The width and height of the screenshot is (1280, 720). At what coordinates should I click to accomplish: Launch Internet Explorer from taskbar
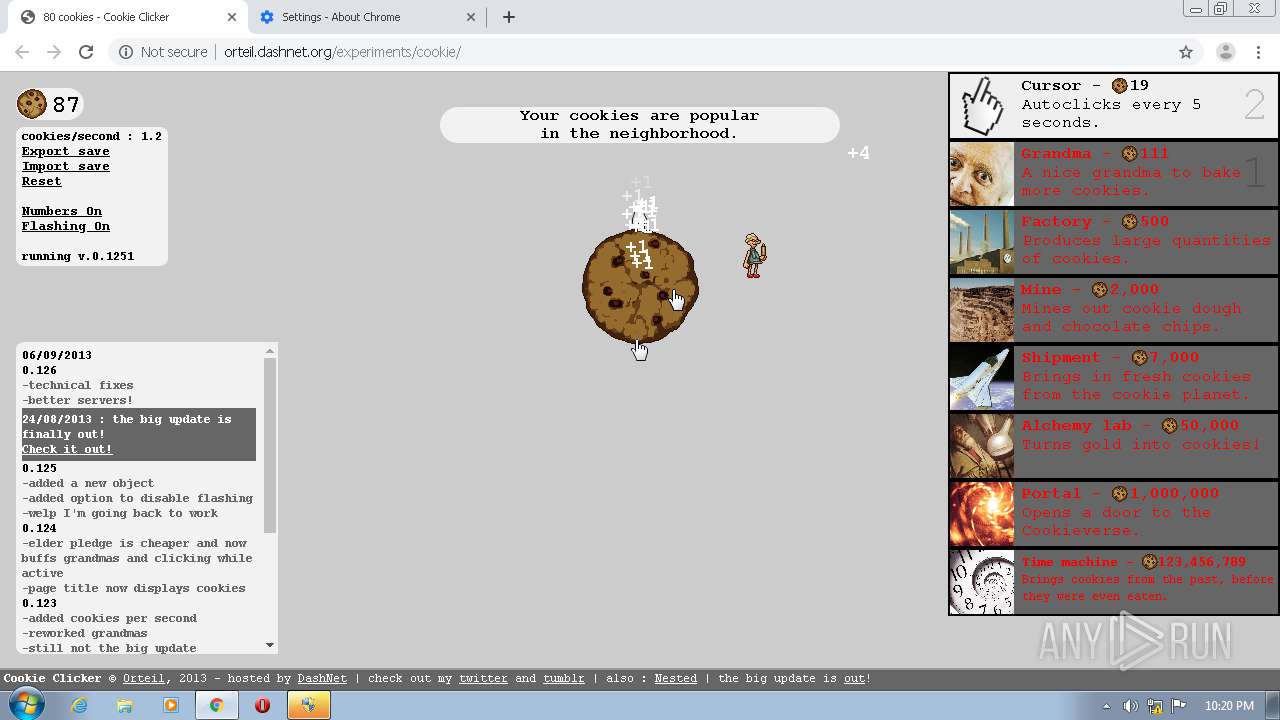point(79,705)
